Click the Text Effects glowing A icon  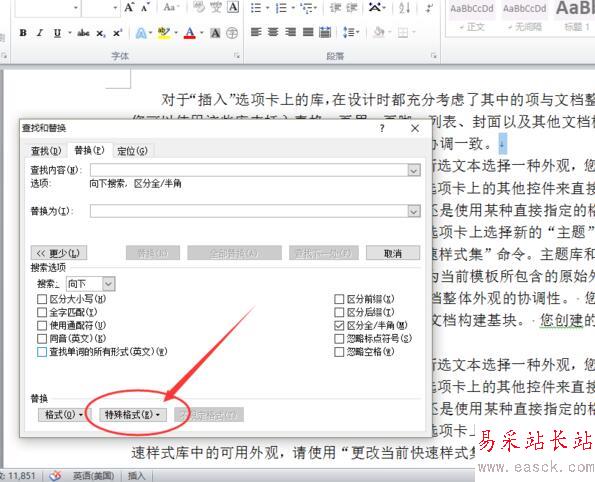(x=141, y=33)
